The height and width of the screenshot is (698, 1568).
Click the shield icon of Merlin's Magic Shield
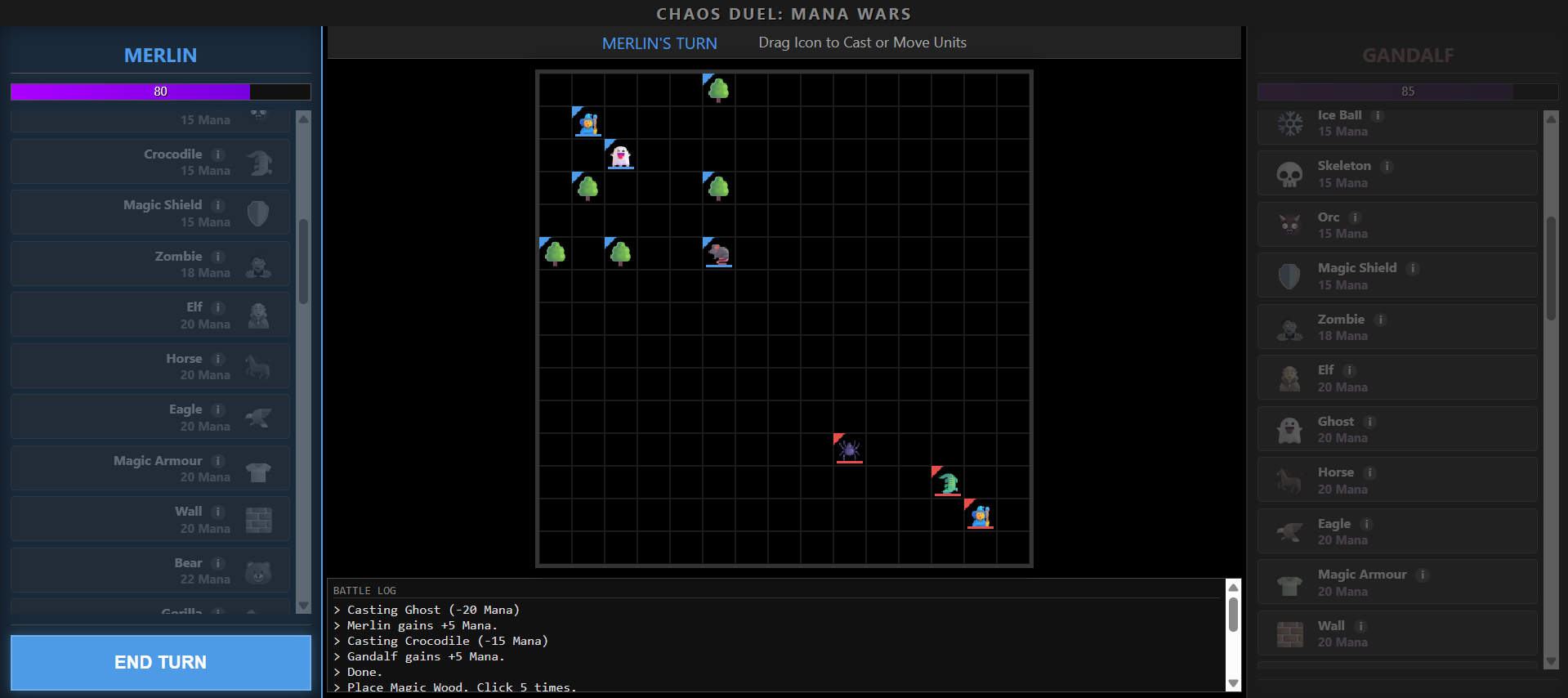pos(258,213)
